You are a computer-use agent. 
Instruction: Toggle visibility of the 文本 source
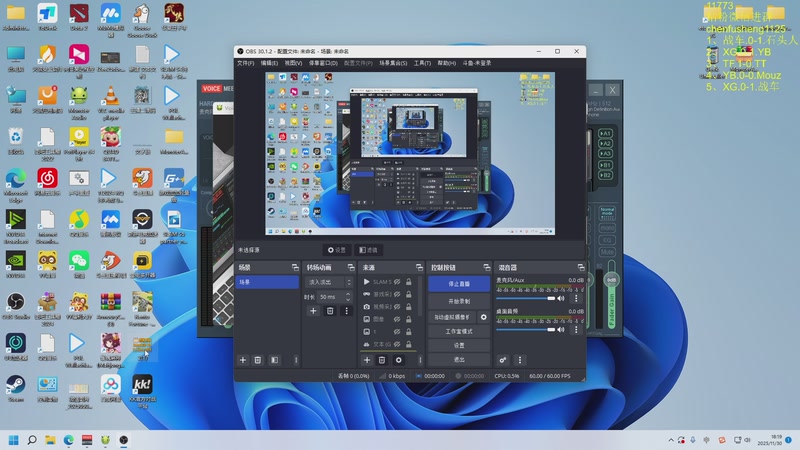pyautogui.click(x=397, y=344)
